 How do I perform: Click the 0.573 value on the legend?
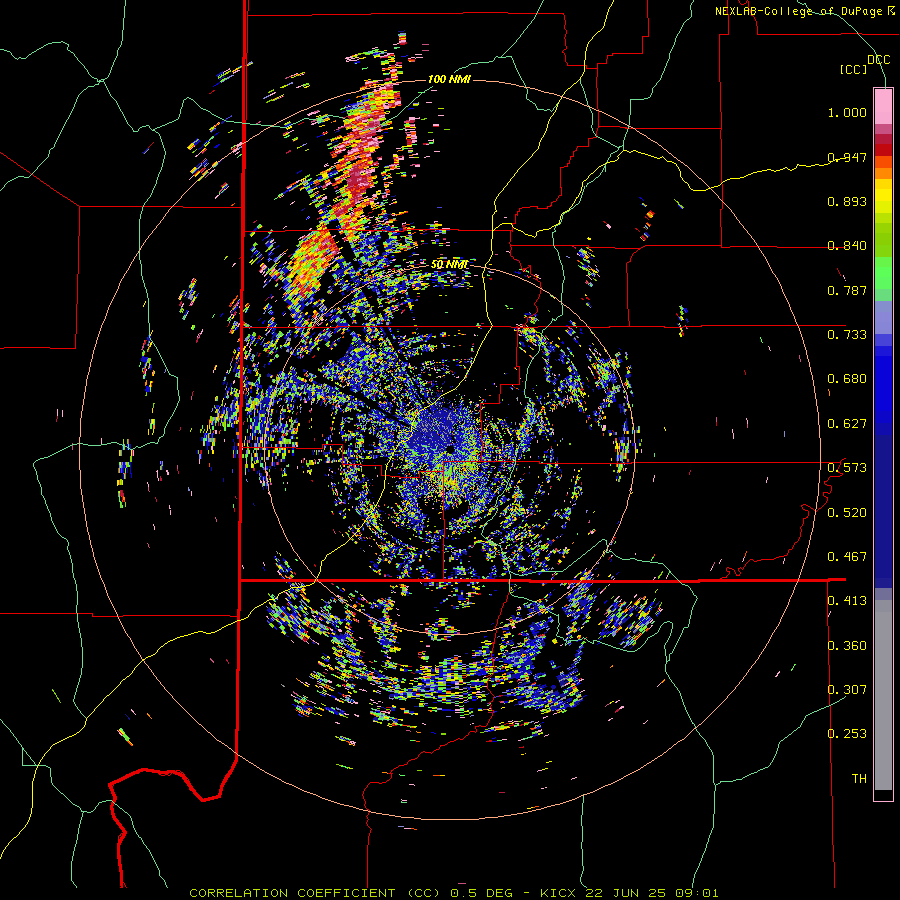(847, 468)
